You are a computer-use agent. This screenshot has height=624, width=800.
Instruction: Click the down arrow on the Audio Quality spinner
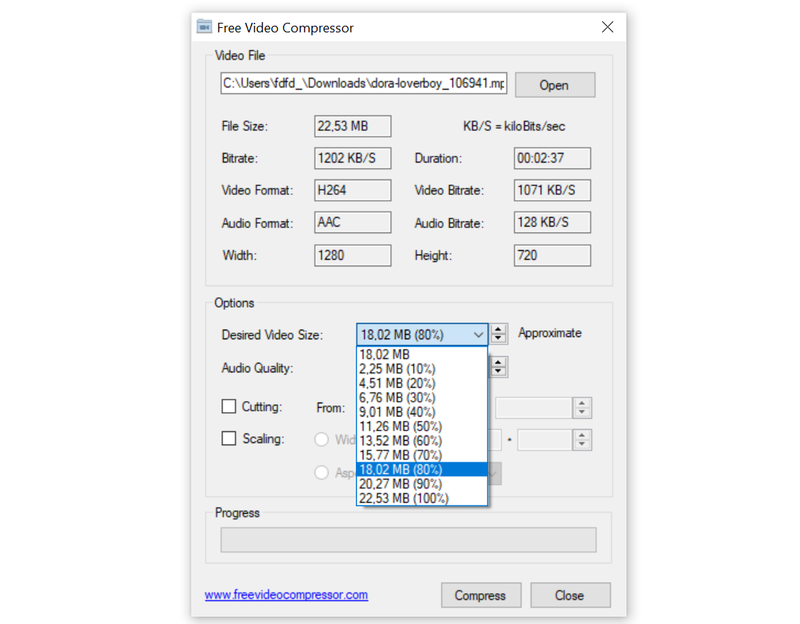click(x=498, y=372)
